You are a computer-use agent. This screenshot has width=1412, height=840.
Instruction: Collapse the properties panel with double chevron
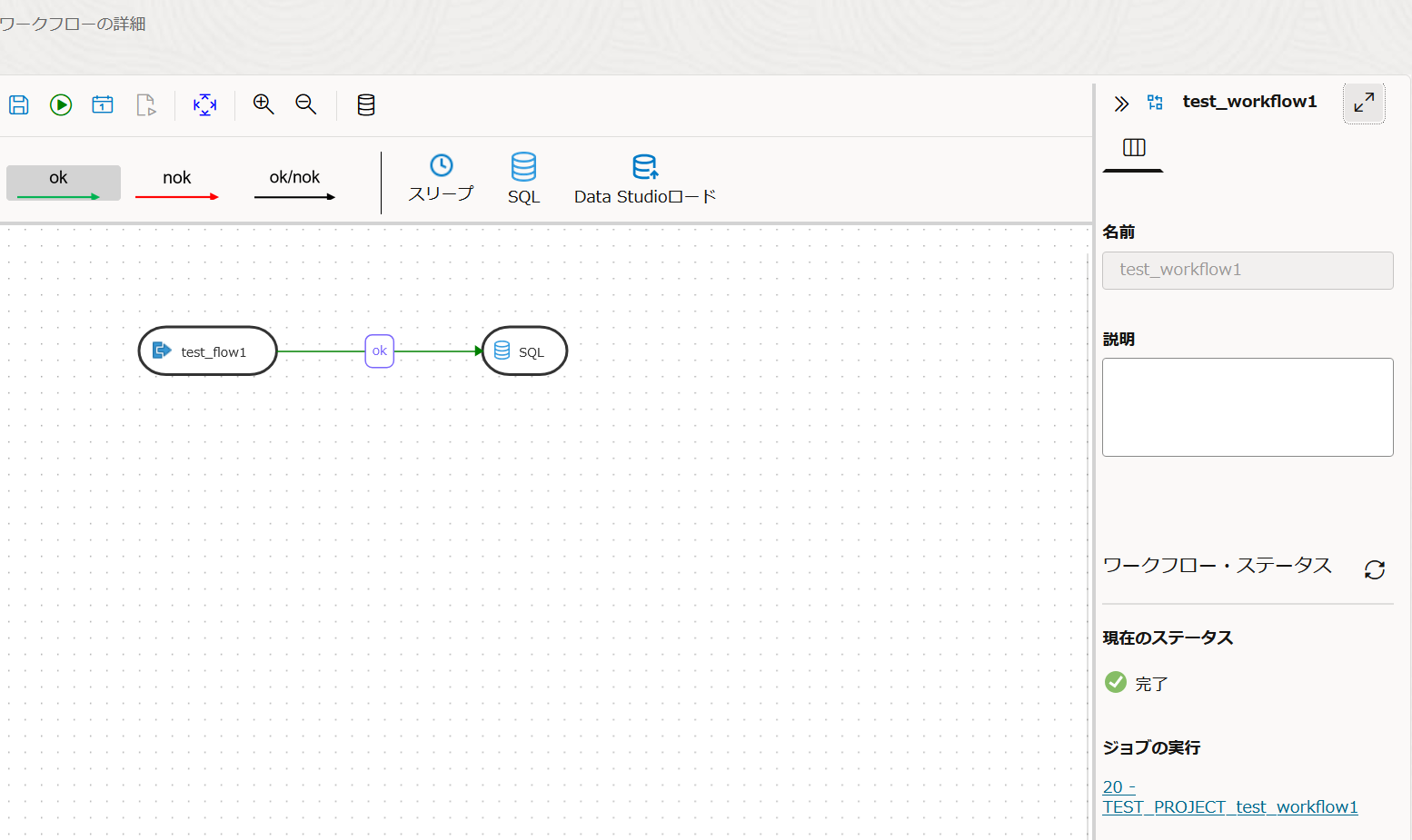click(1121, 104)
